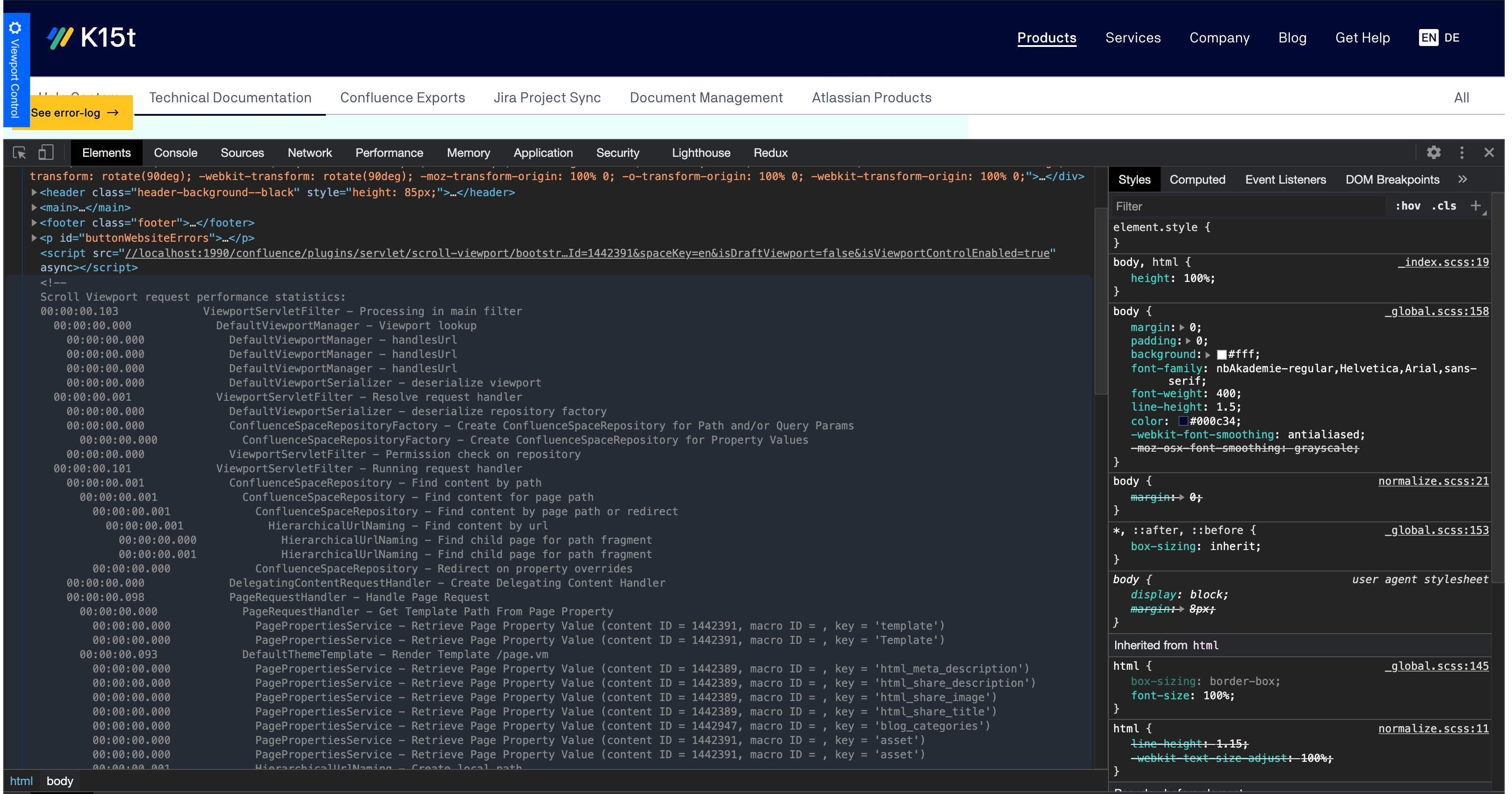1512x794 pixels.
Task: Open the Computed styles tab
Action: point(1197,179)
